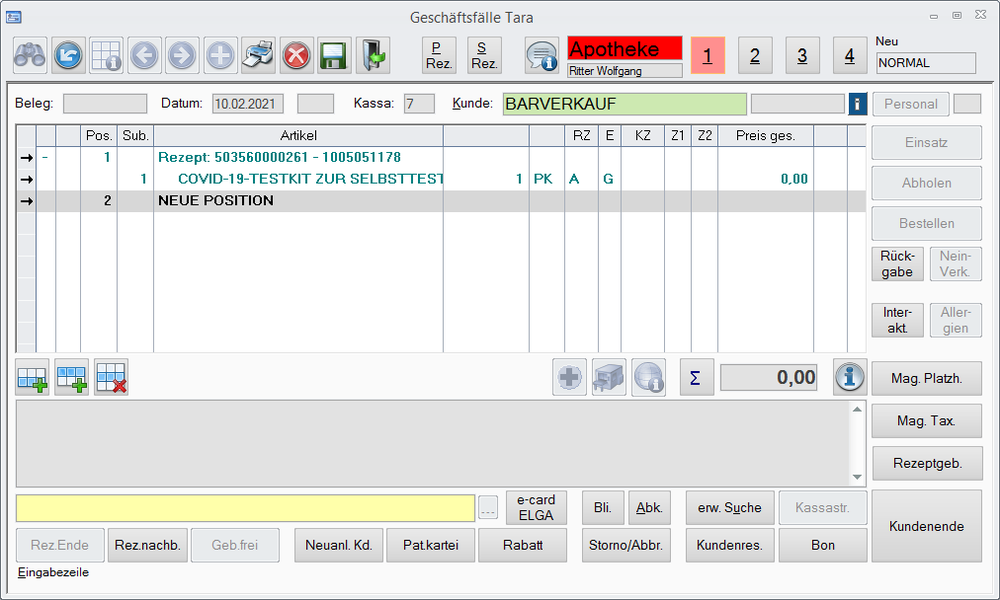Viewport: 1000px width, 600px height.
Task: Open the ellipsis button beside input line
Action: (488, 509)
